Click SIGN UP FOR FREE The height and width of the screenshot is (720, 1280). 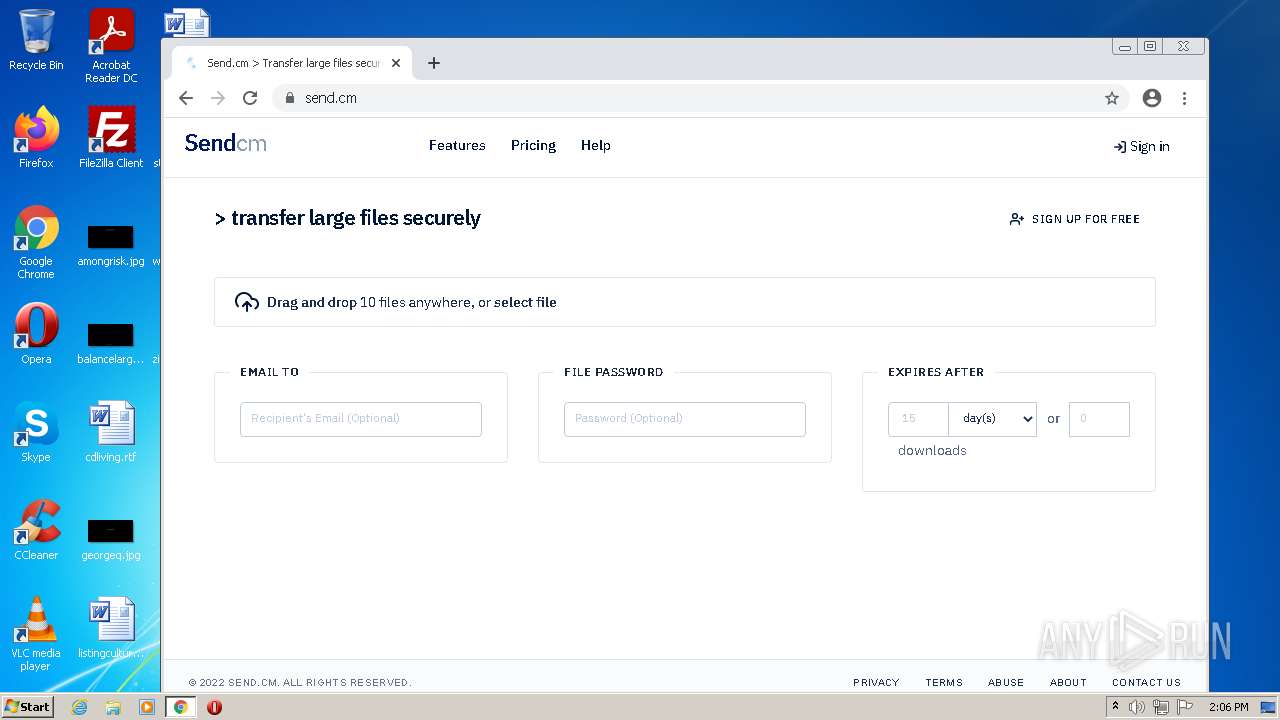click(1075, 219)
